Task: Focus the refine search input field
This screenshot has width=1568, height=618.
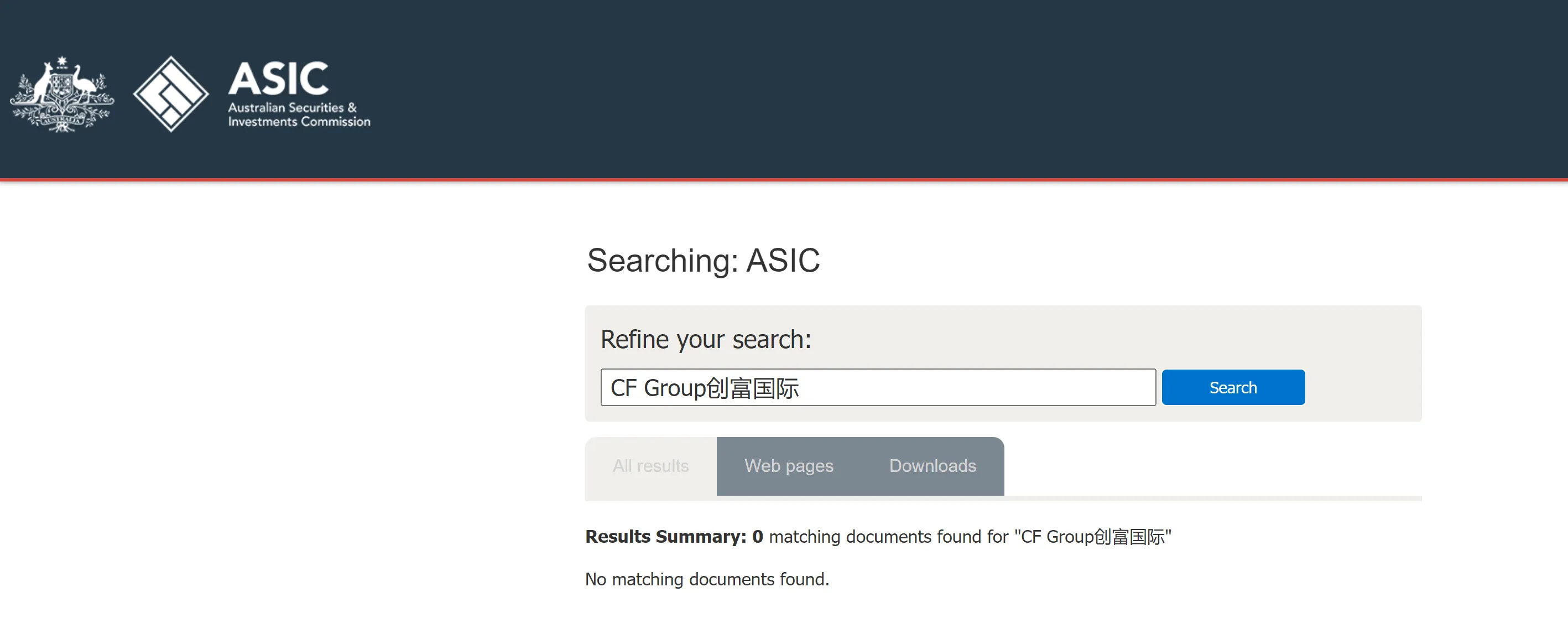Action: [878, 387]
